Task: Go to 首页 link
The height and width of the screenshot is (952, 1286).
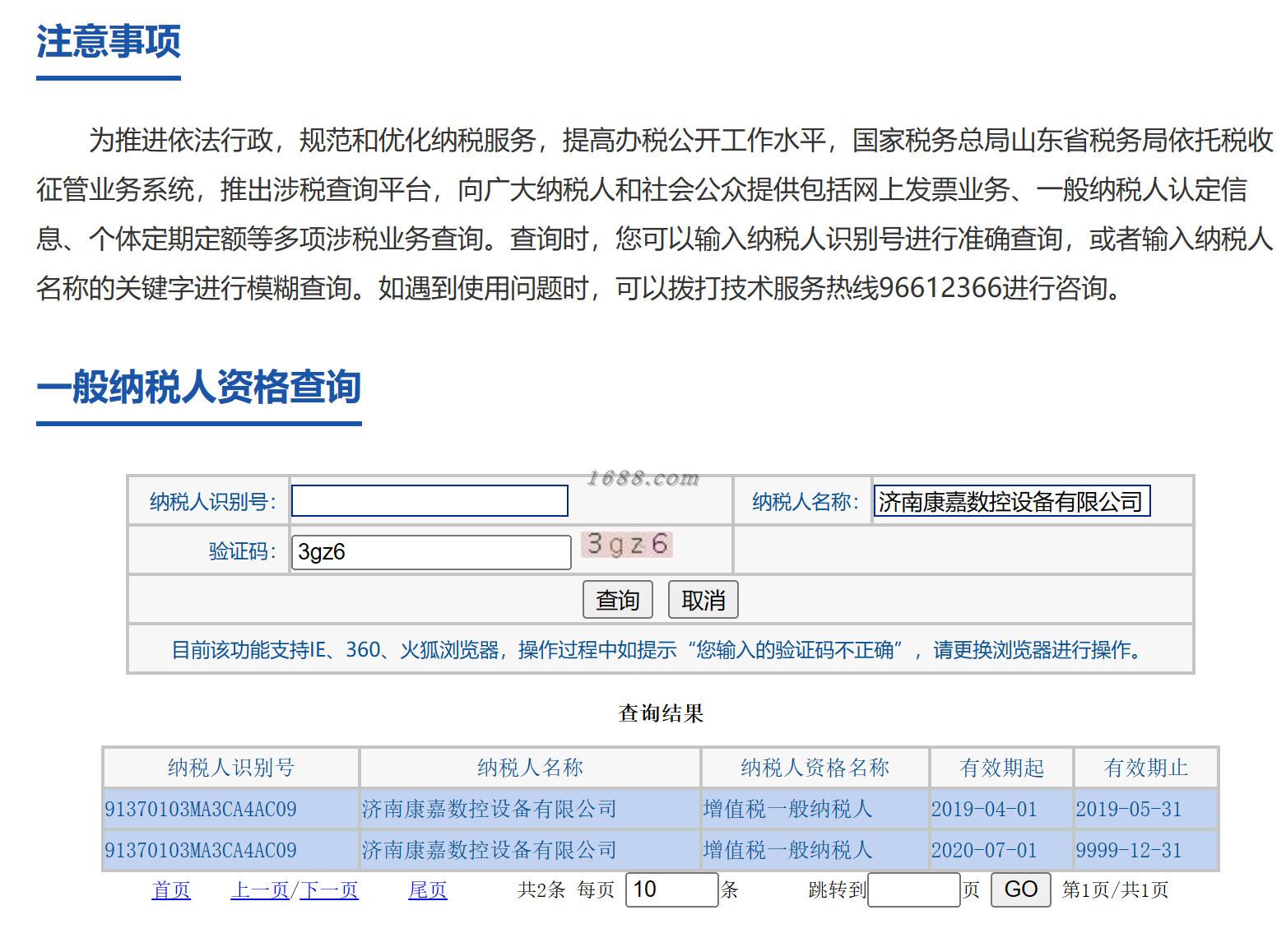Action: tap(171, 890)
